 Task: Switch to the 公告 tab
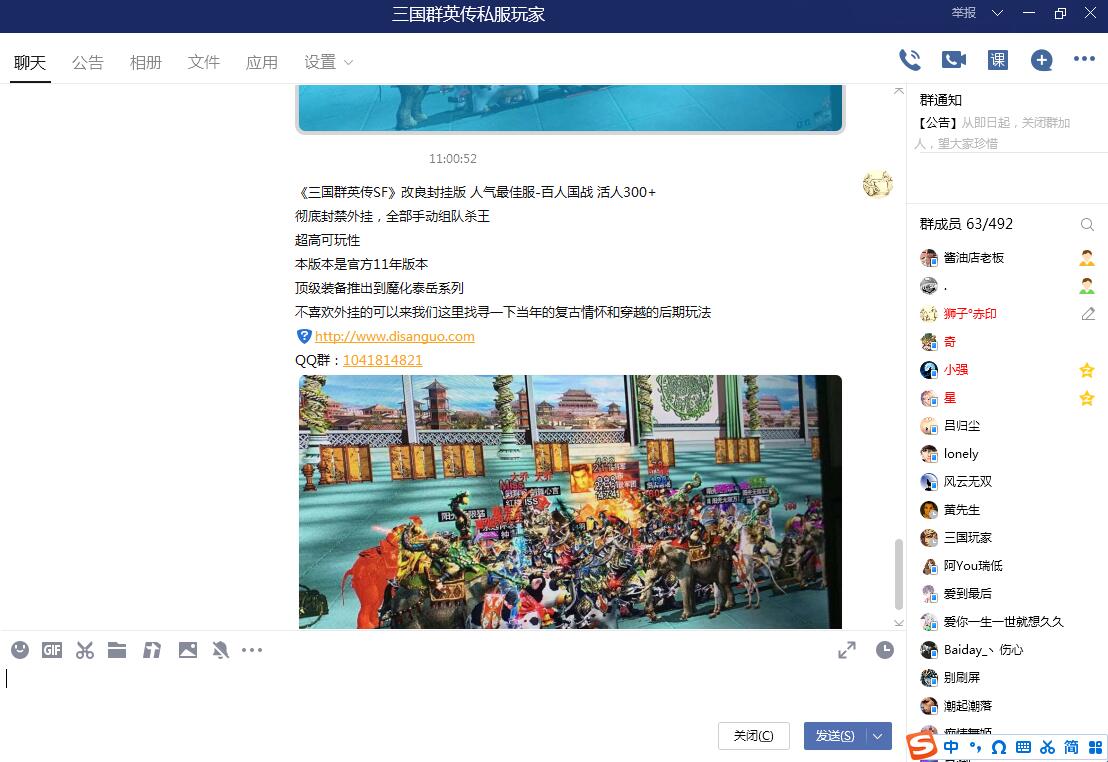[88, 62]
